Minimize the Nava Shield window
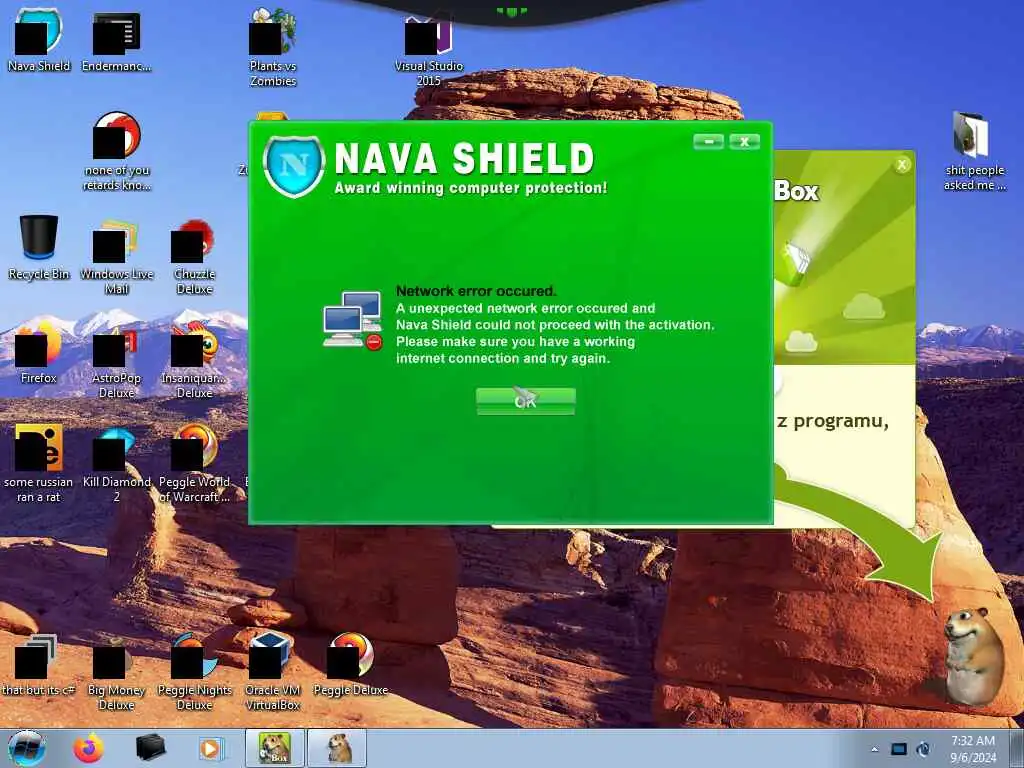This screenshot has height=768, width=1024. pyautogui.click(x=709, y=142)
